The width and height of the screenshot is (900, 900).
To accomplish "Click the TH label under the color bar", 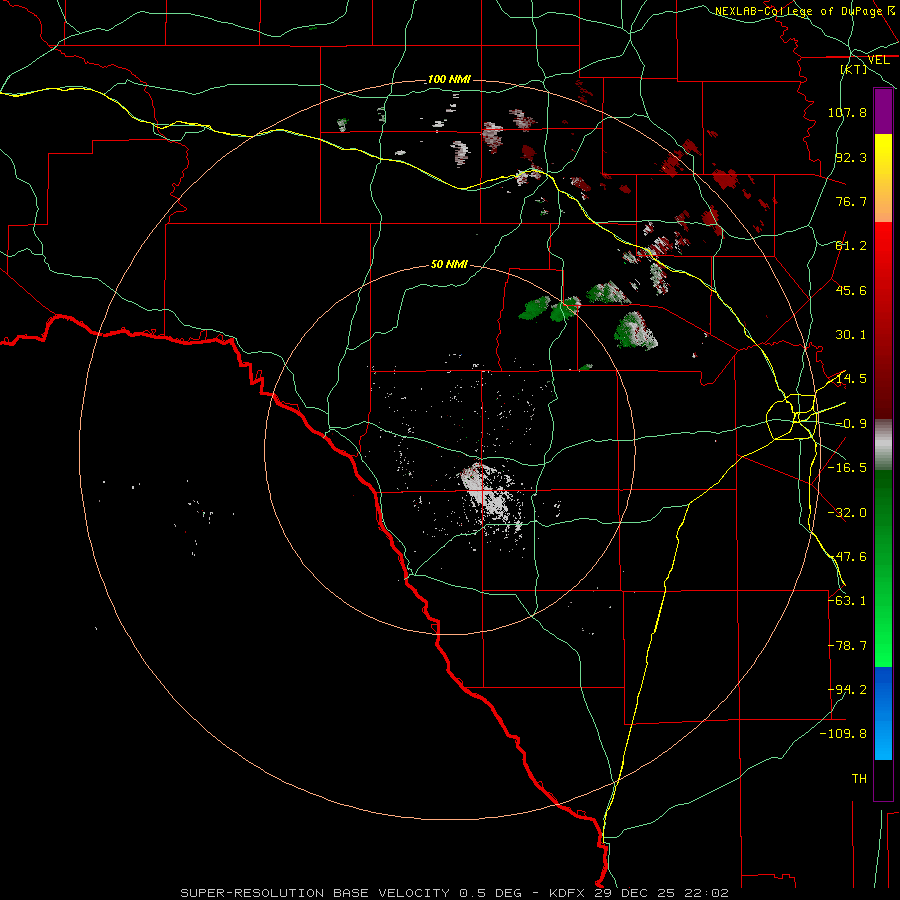I will (x=859, y=779).
